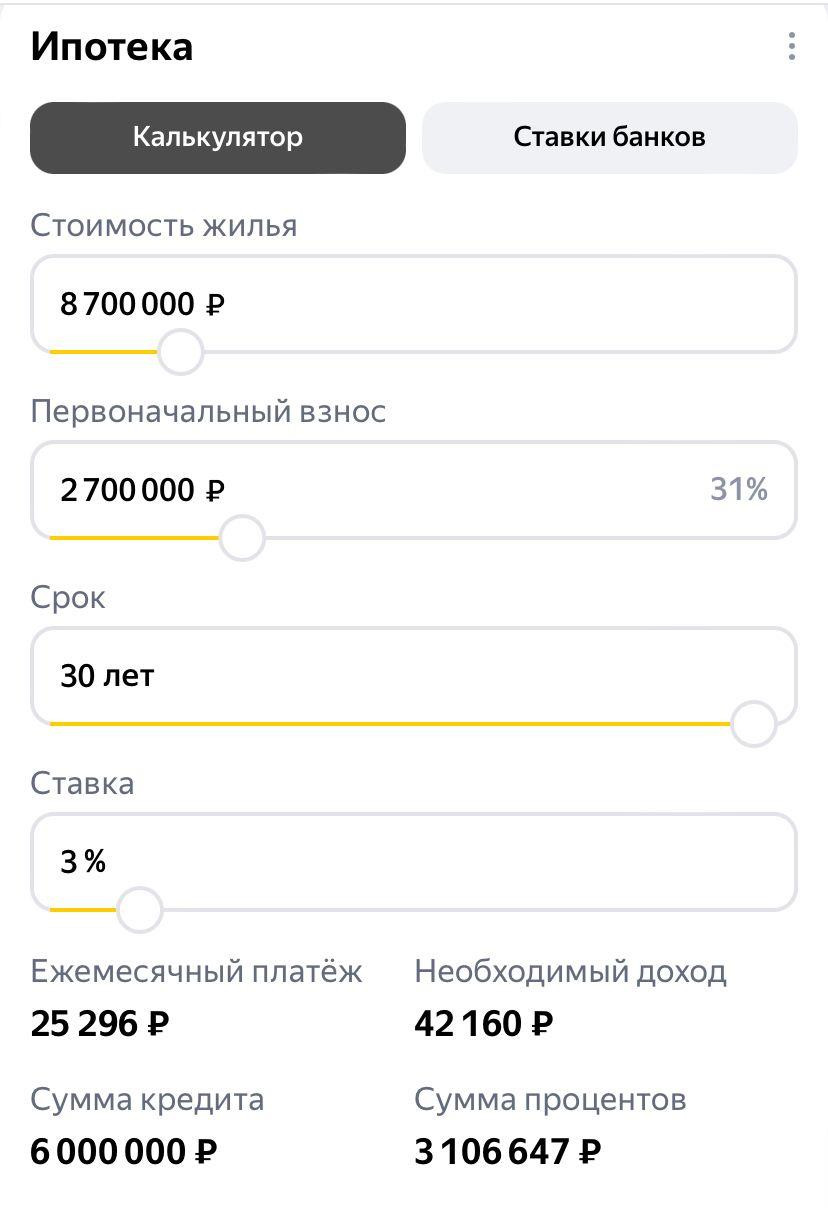Click the Сумма процентов label

click(x=550, y=1099)
